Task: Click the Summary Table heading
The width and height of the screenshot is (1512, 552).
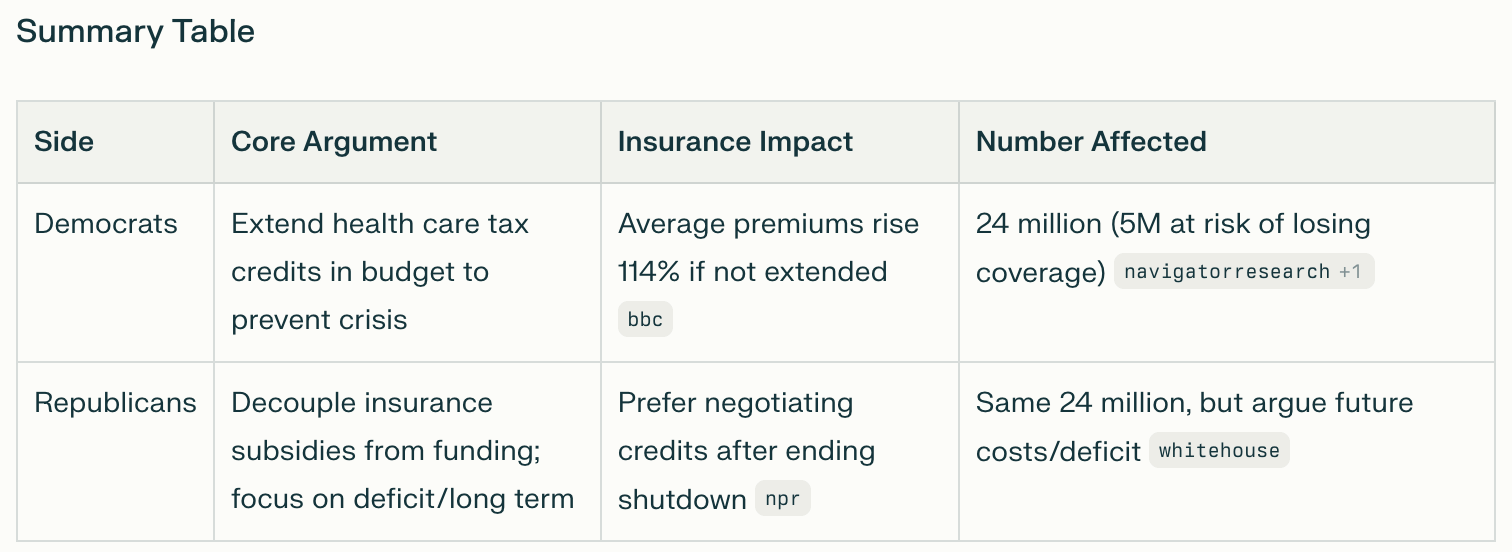Action: click(x=135, y=31)
